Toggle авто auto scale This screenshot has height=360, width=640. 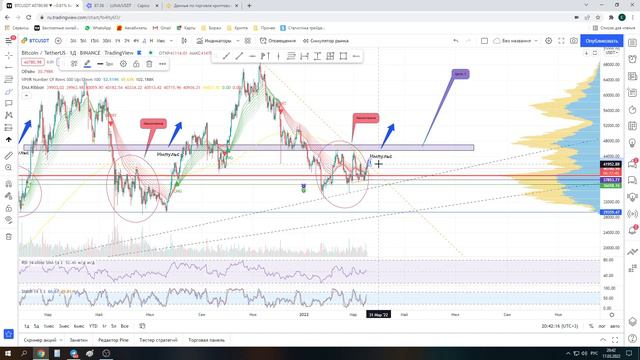click(615, 326)
